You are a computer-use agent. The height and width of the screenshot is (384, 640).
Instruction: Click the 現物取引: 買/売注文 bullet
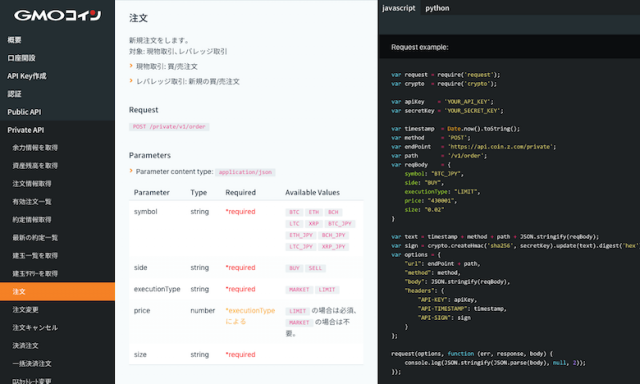pos(167,67)
